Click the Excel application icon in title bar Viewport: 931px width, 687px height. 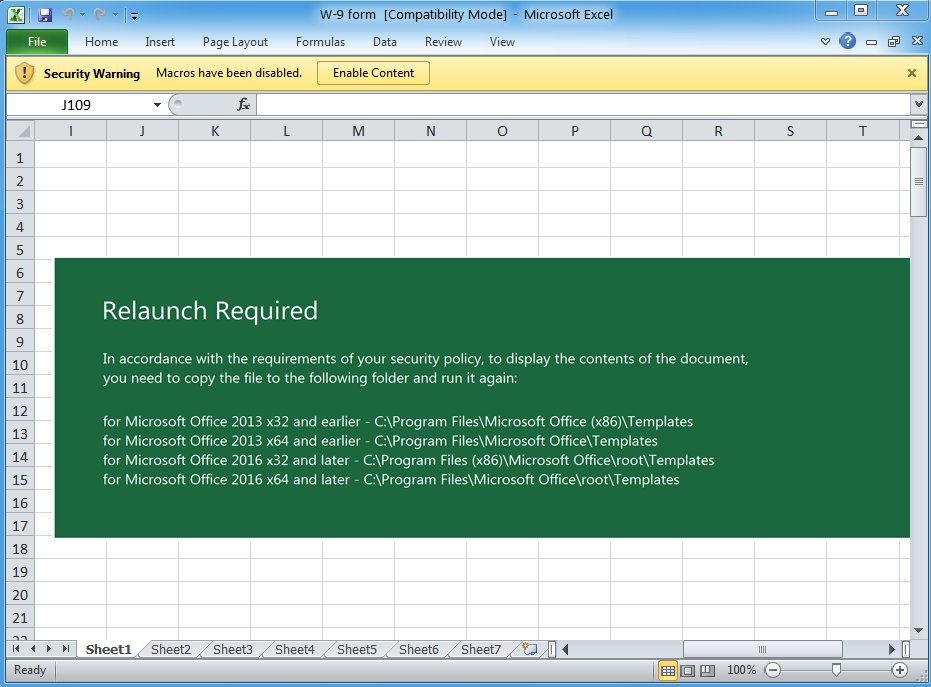16,14
